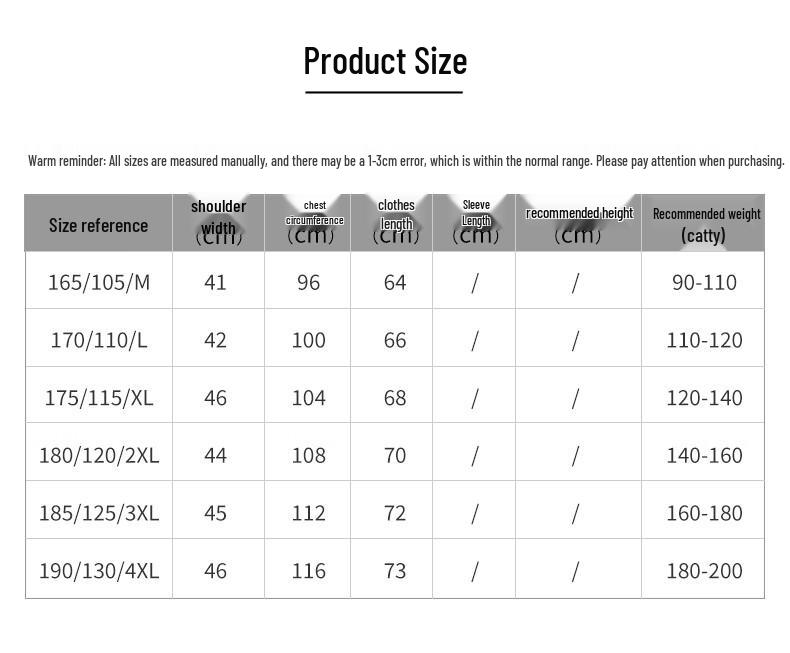
Task: Select the 165/105/M size row label
Action: (x=99, y=282)
